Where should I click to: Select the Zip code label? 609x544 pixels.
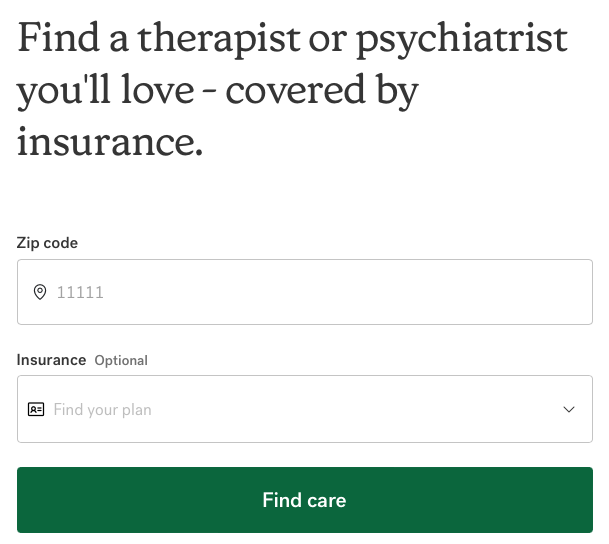tap(47, 243)
